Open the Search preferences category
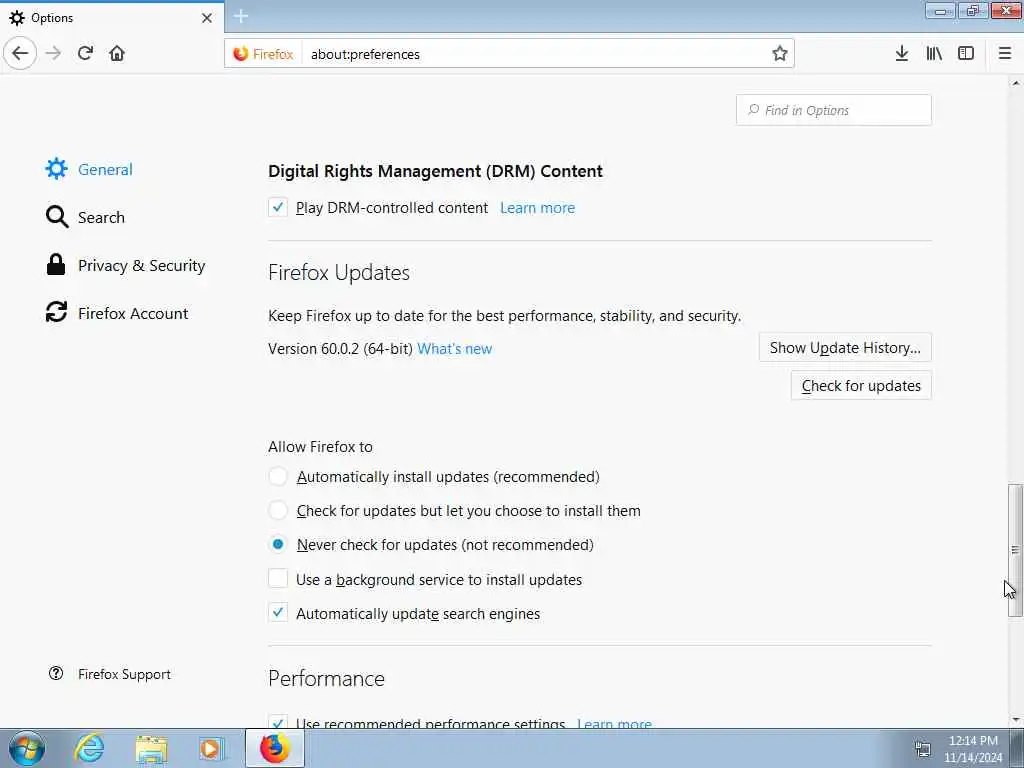 pyautogui.click(x=101, y=217)
